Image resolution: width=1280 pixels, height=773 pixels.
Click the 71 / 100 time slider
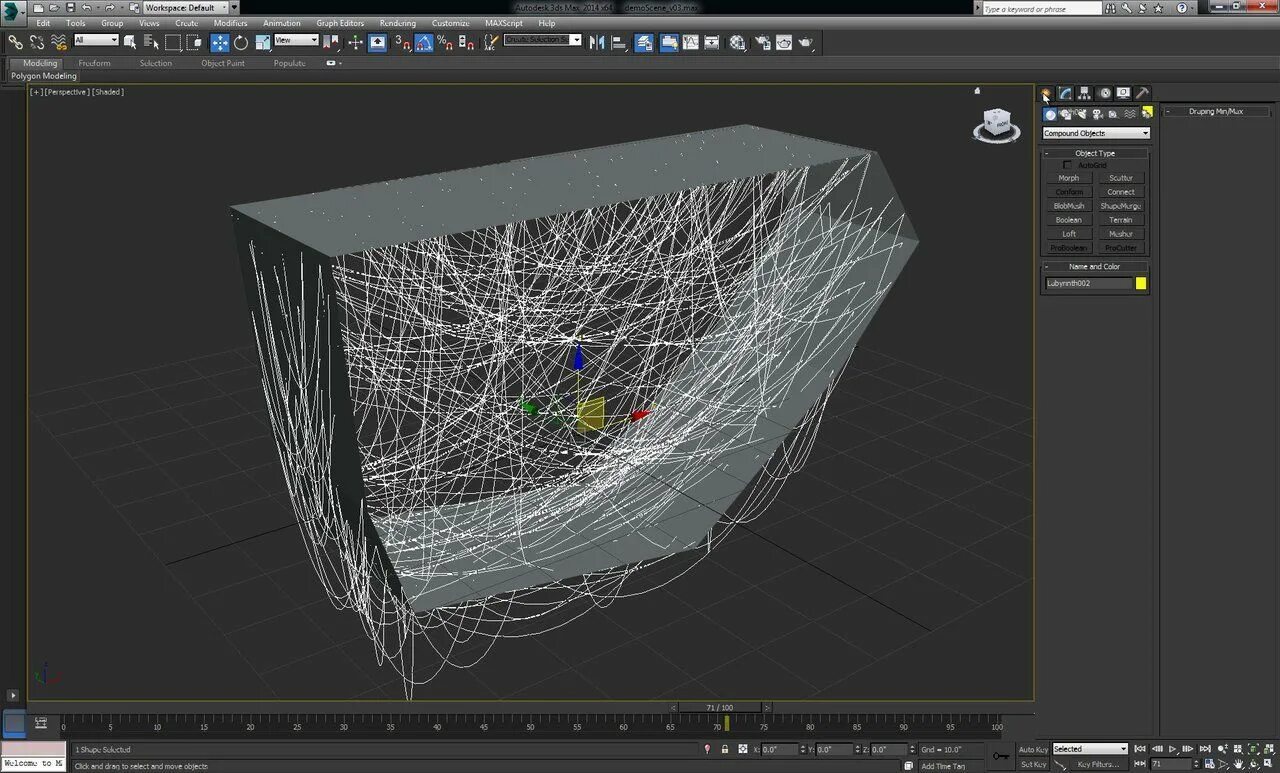click(x=720, y=708)
